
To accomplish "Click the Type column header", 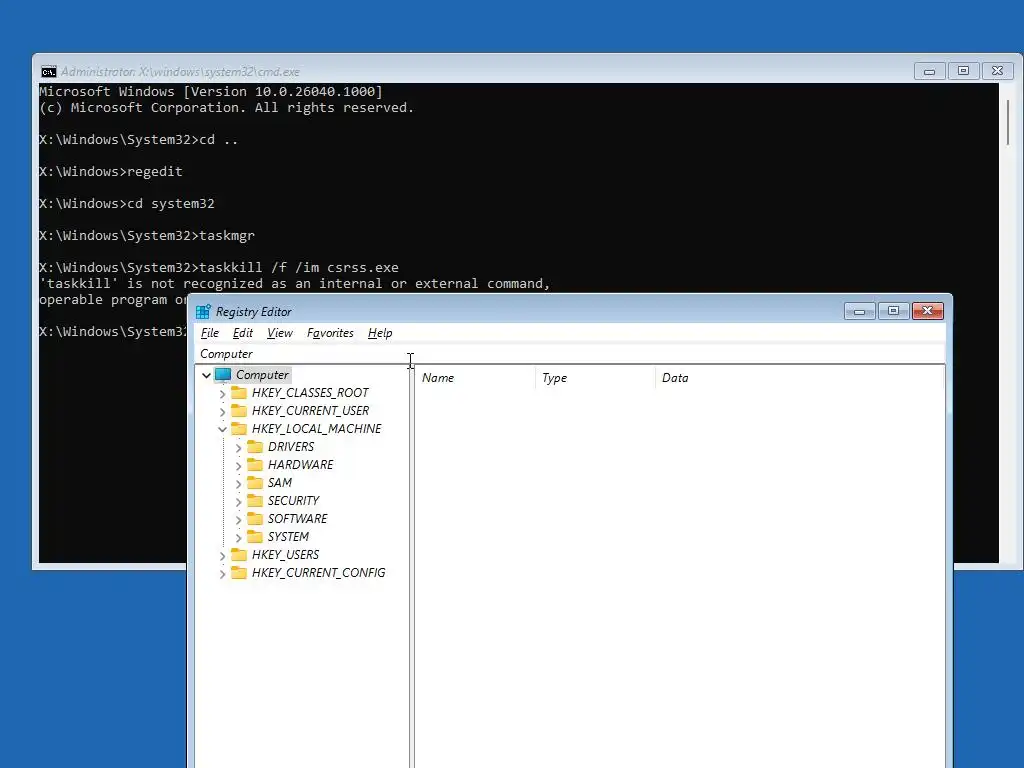I will (x=595, y=377).
